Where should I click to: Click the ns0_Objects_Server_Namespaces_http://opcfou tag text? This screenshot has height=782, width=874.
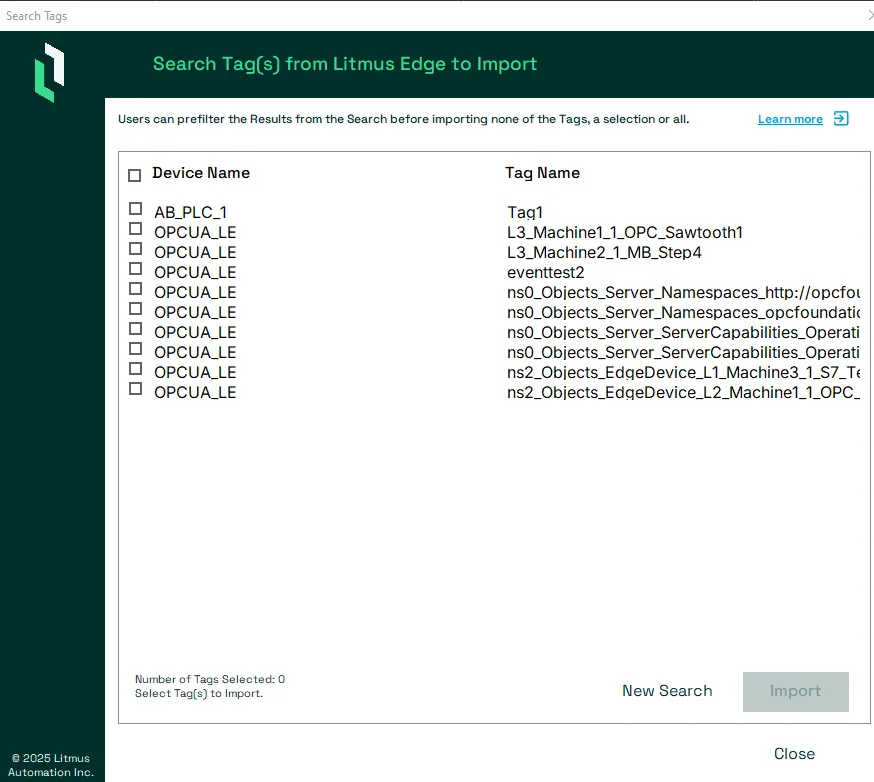click(x=683, y=293)
